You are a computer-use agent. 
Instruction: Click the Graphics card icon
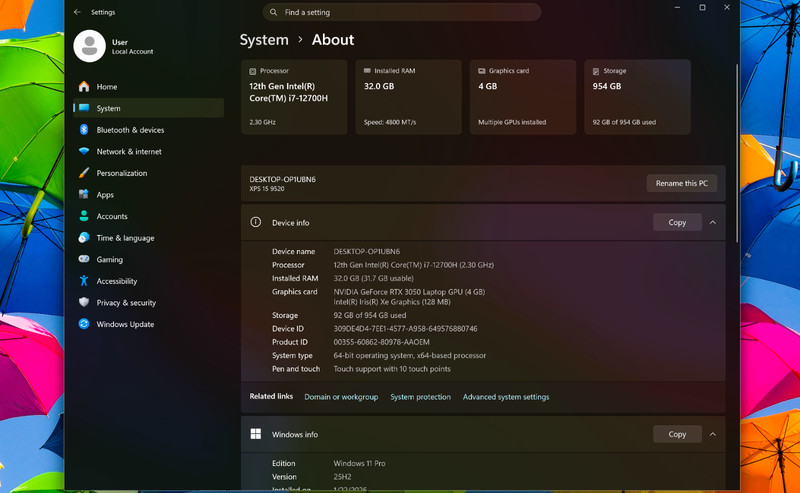(x=482, y=70)
